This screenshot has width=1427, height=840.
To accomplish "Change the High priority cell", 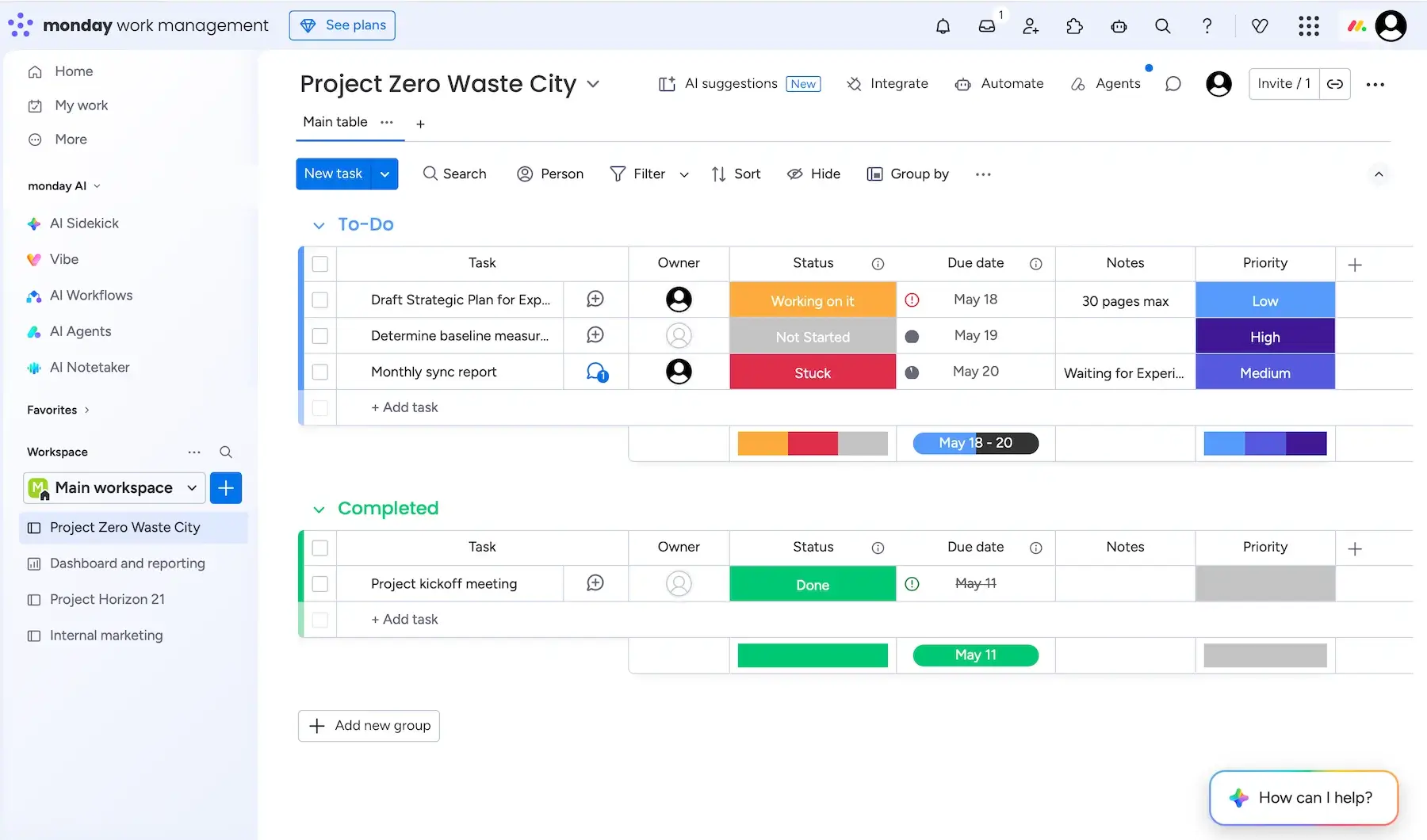I will coord(1265,336).
